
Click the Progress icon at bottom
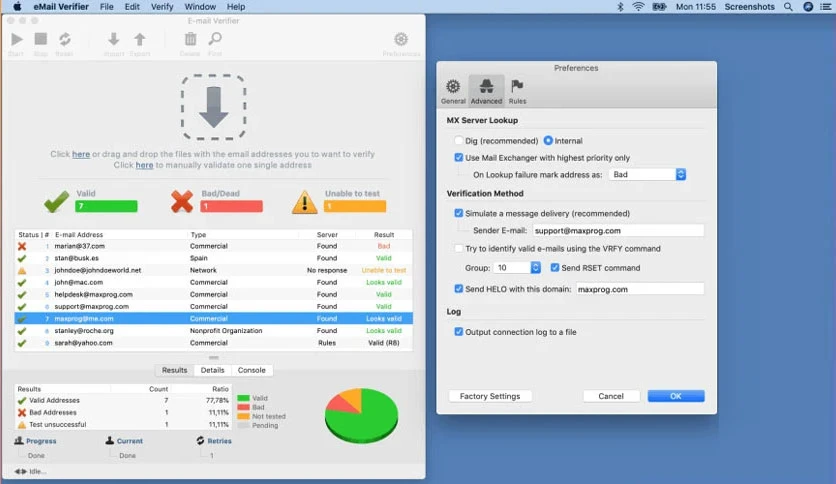(x=19, y=440)
